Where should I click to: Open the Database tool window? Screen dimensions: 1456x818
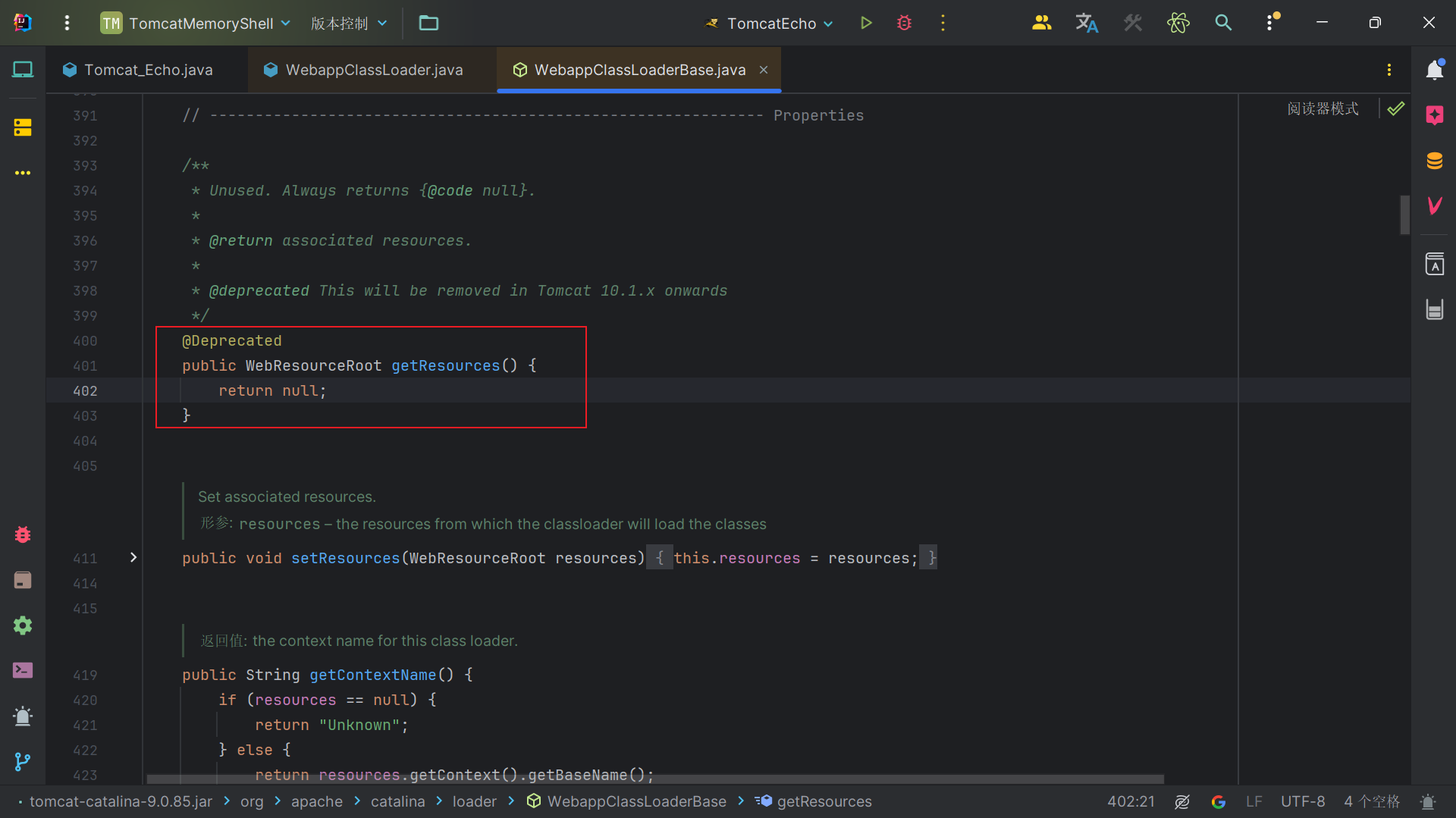click(x=1434, y=161)
